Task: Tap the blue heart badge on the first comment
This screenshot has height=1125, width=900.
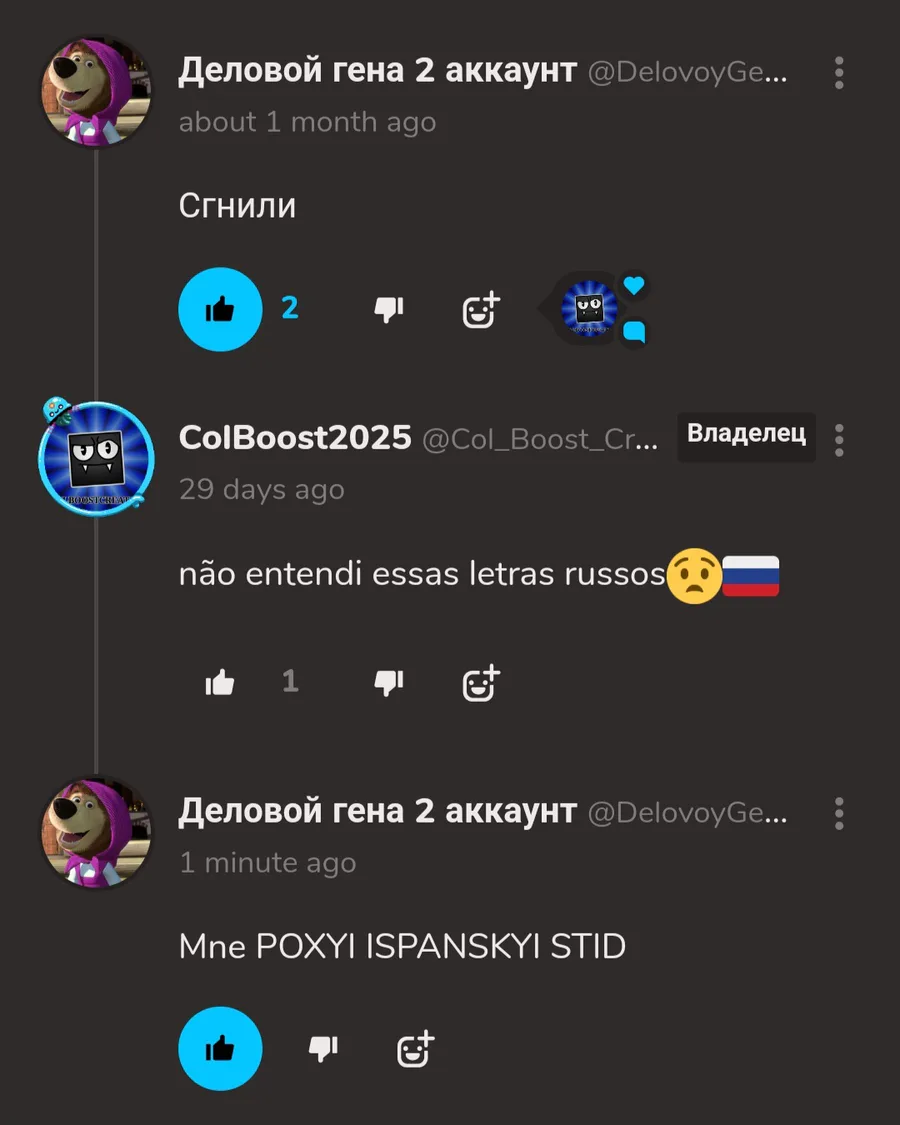Action: pyautogui.click(x=634, y=285)
